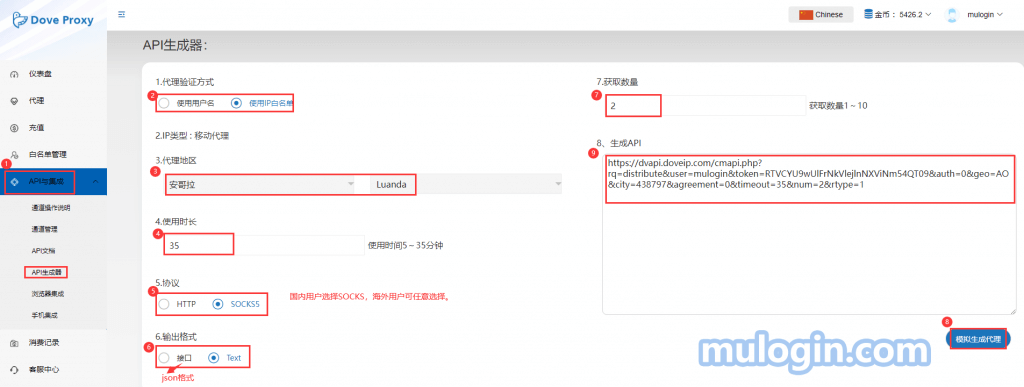Select the 接口 output format radio
Screen dimensions: 1024x387
coord(164,358)
